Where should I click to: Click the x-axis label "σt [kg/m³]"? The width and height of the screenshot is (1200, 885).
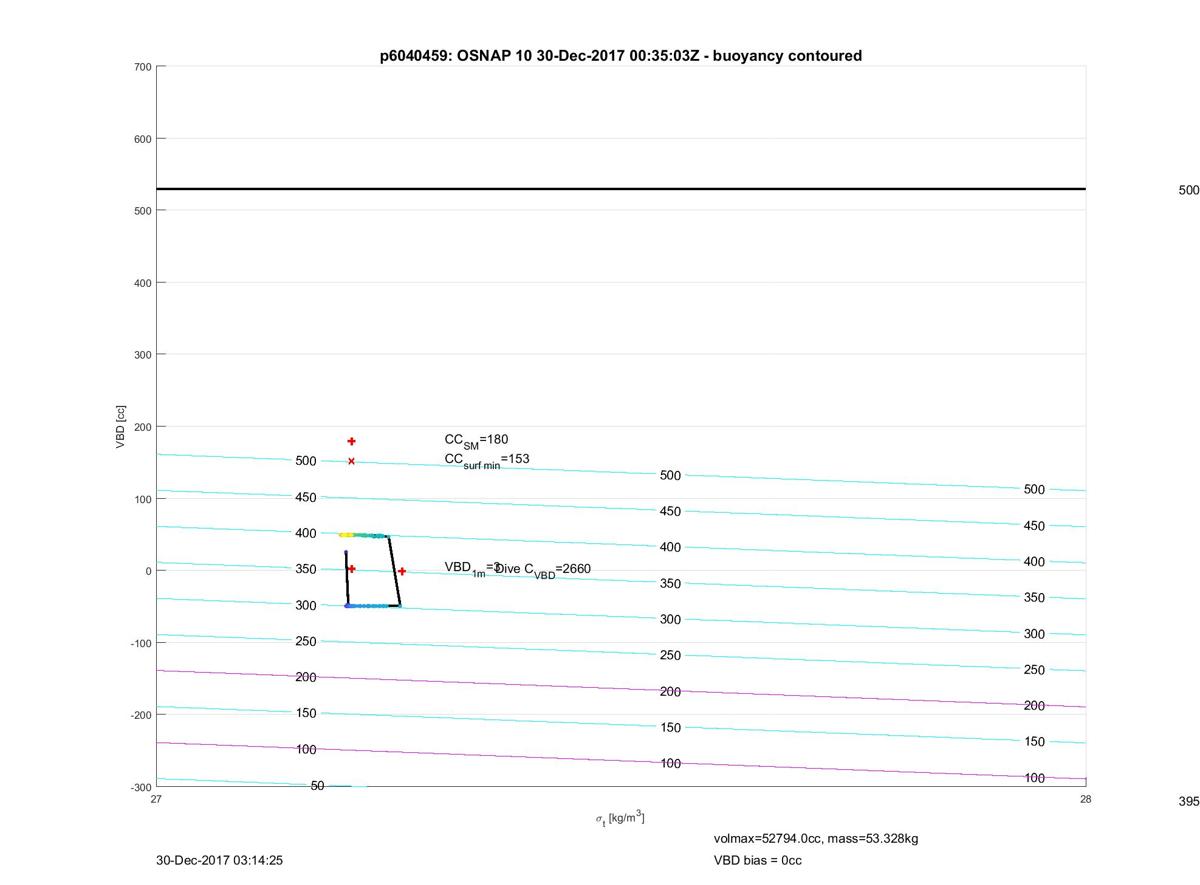coord(620,819)
